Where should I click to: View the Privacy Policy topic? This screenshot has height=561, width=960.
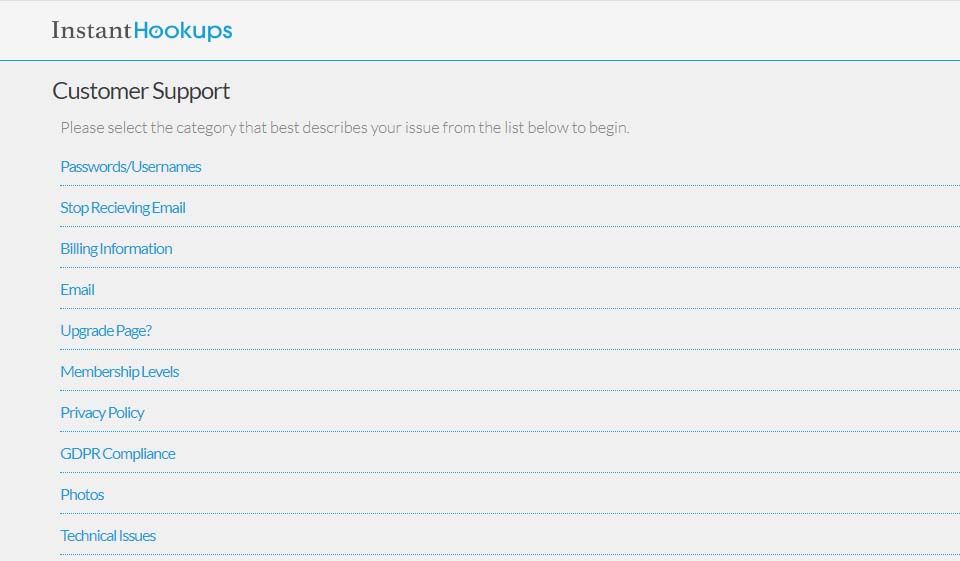click(x=102, y=413)
